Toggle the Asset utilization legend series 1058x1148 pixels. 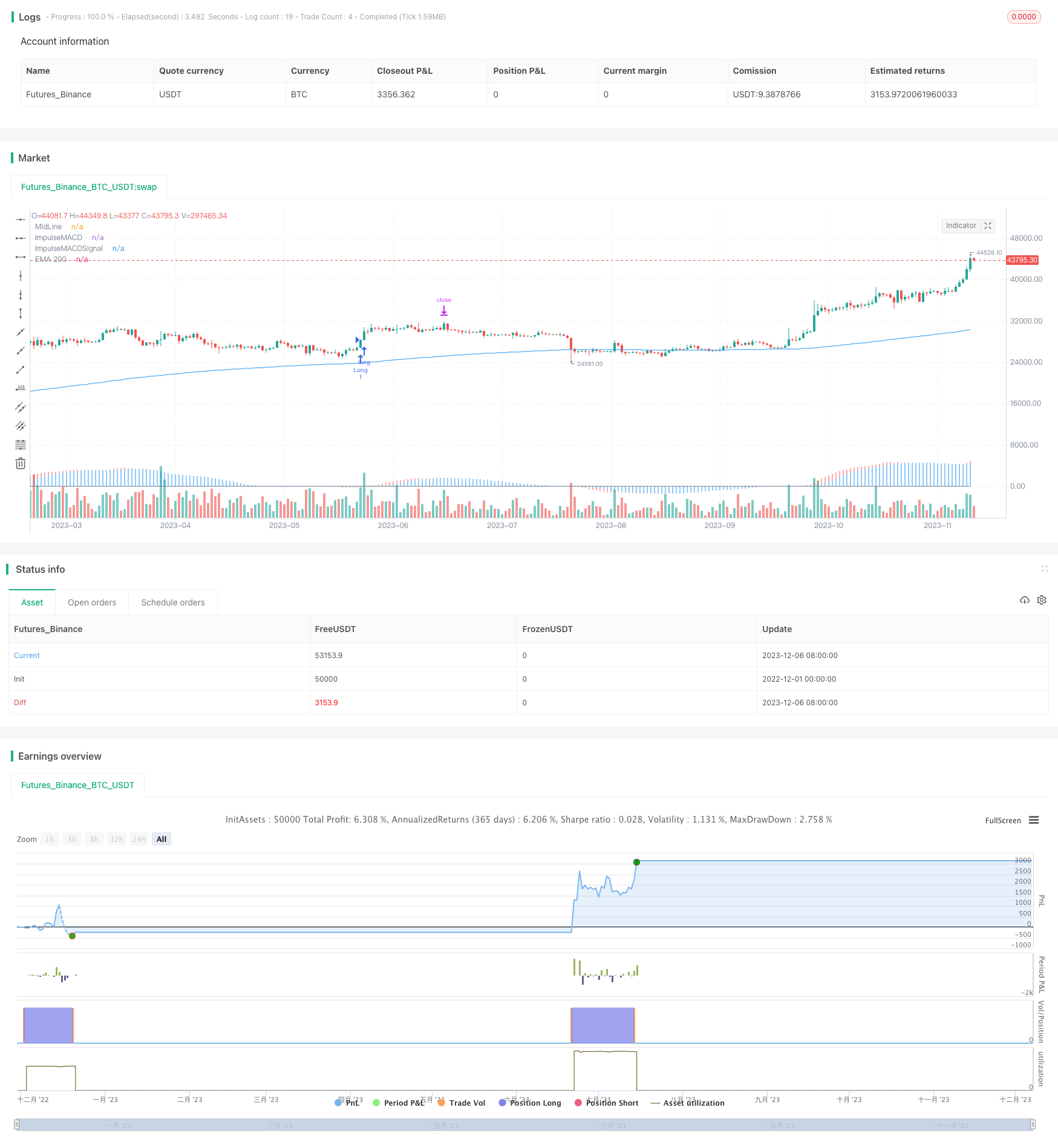click(x=687, y=1103)
